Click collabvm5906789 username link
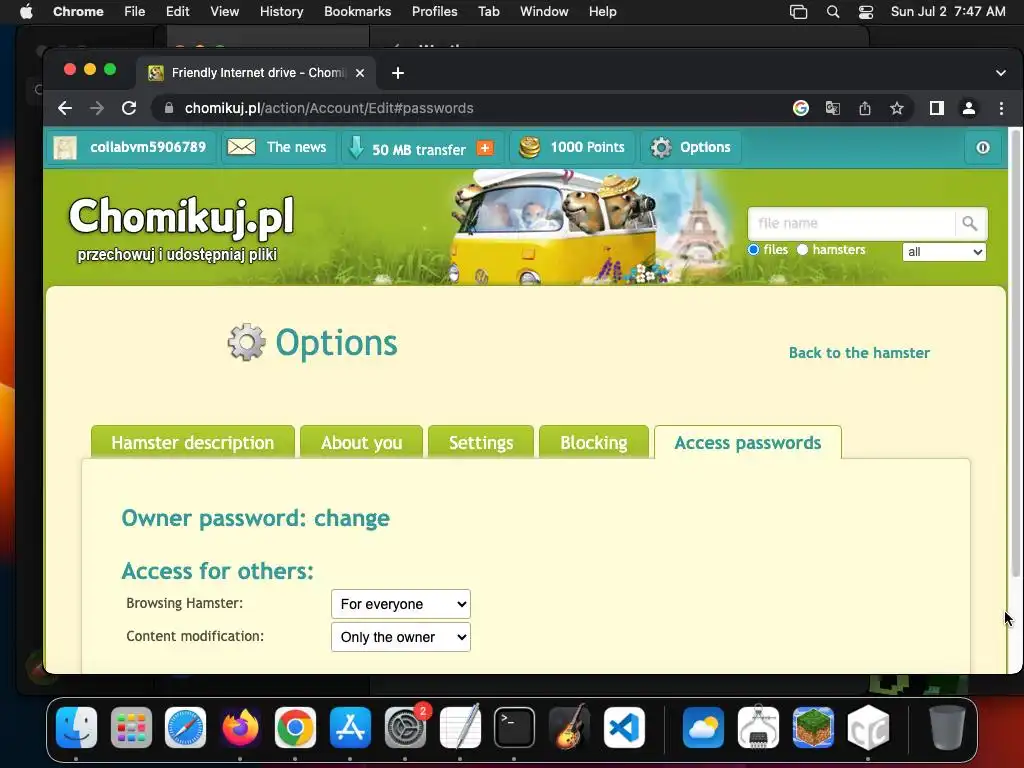 pos(148,148)
